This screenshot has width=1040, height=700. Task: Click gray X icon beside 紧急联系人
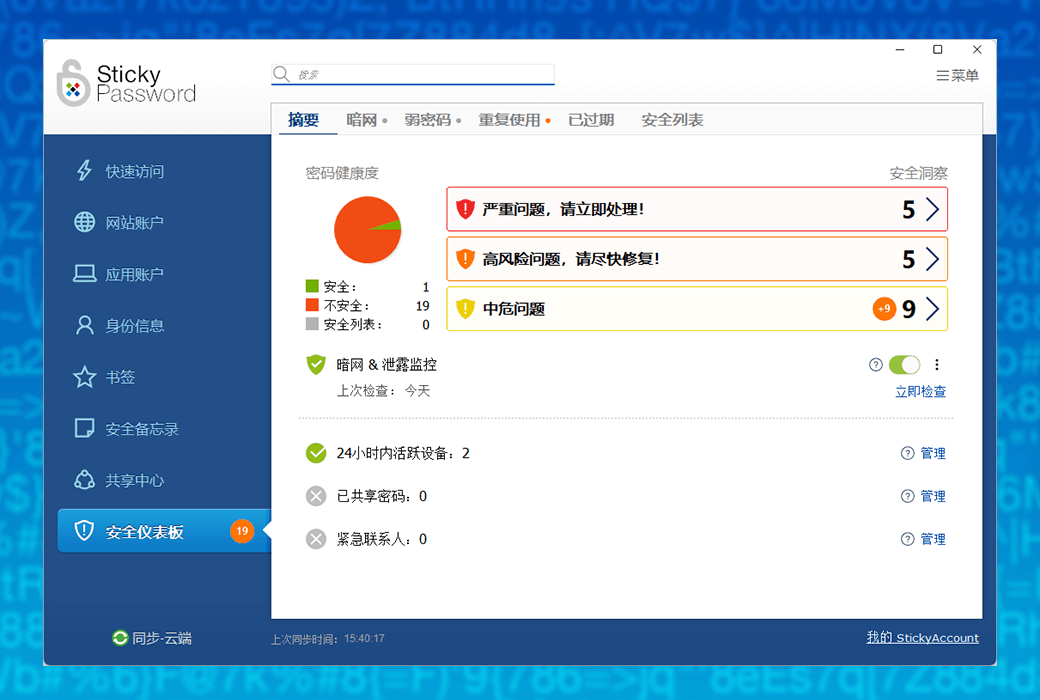pos(316,539)
